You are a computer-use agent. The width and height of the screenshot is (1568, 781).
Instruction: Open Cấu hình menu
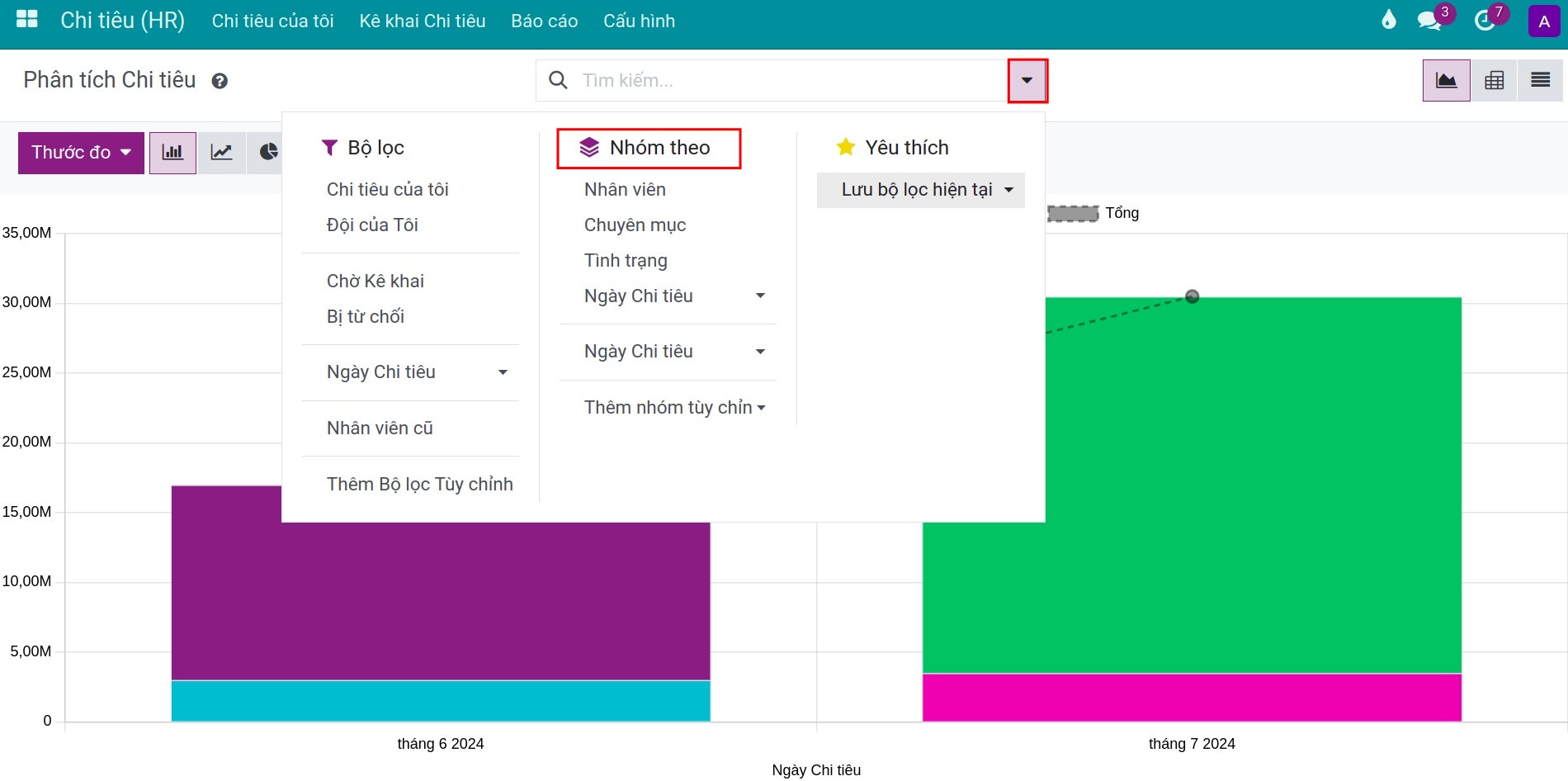(x=639, y=21)
